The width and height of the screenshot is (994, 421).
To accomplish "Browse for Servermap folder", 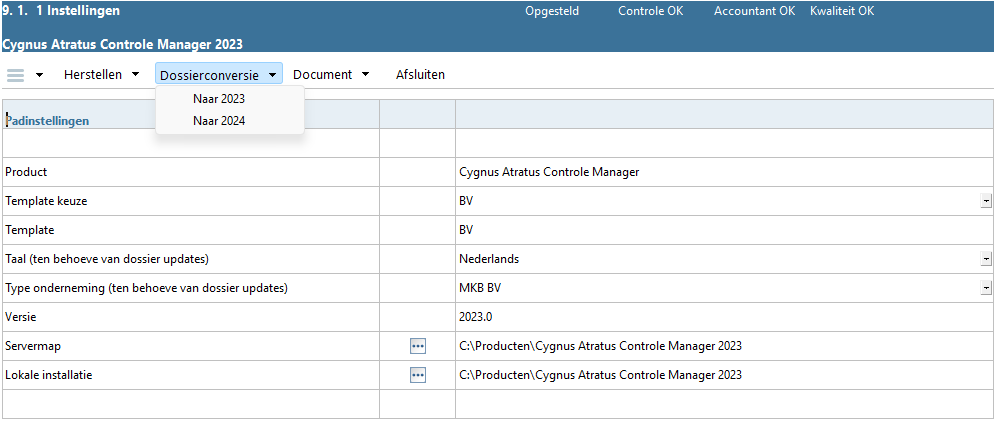I will click(x=417, y=346).
